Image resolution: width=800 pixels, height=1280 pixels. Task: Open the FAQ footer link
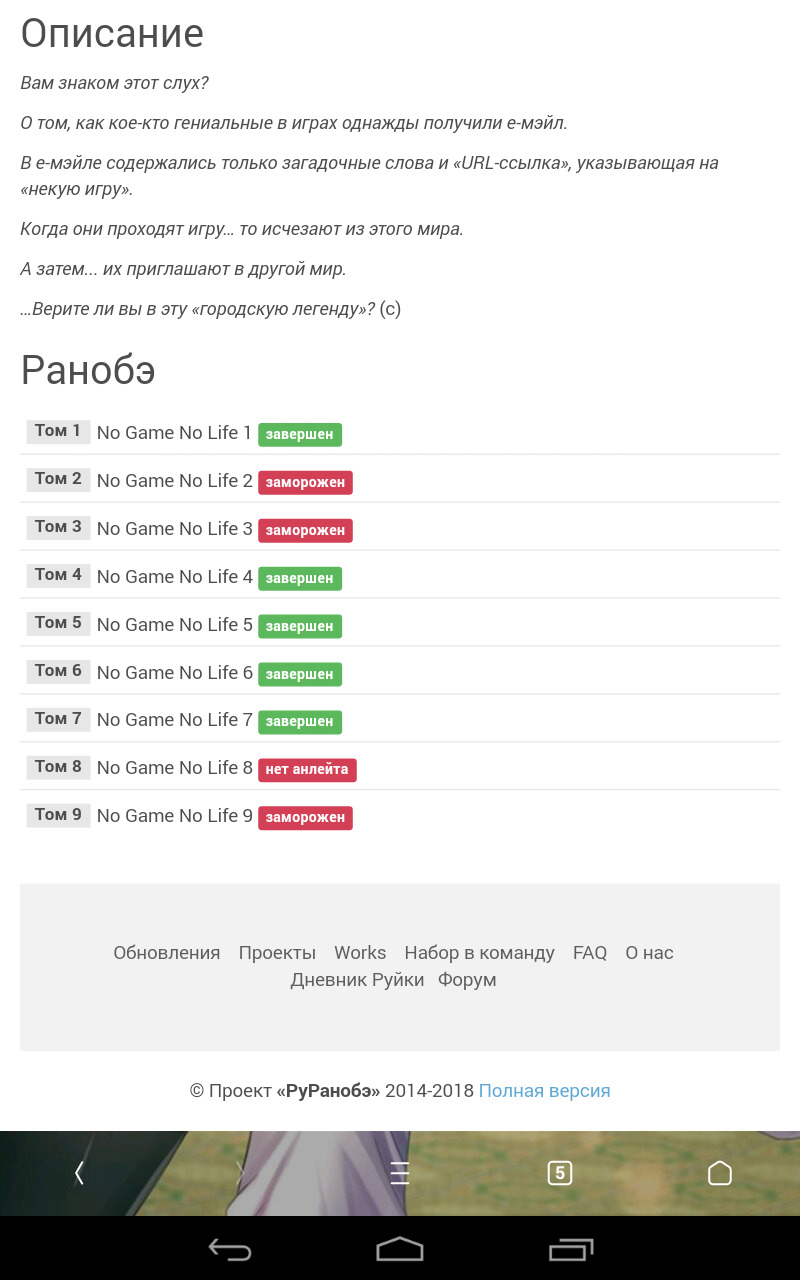[590, 953]
